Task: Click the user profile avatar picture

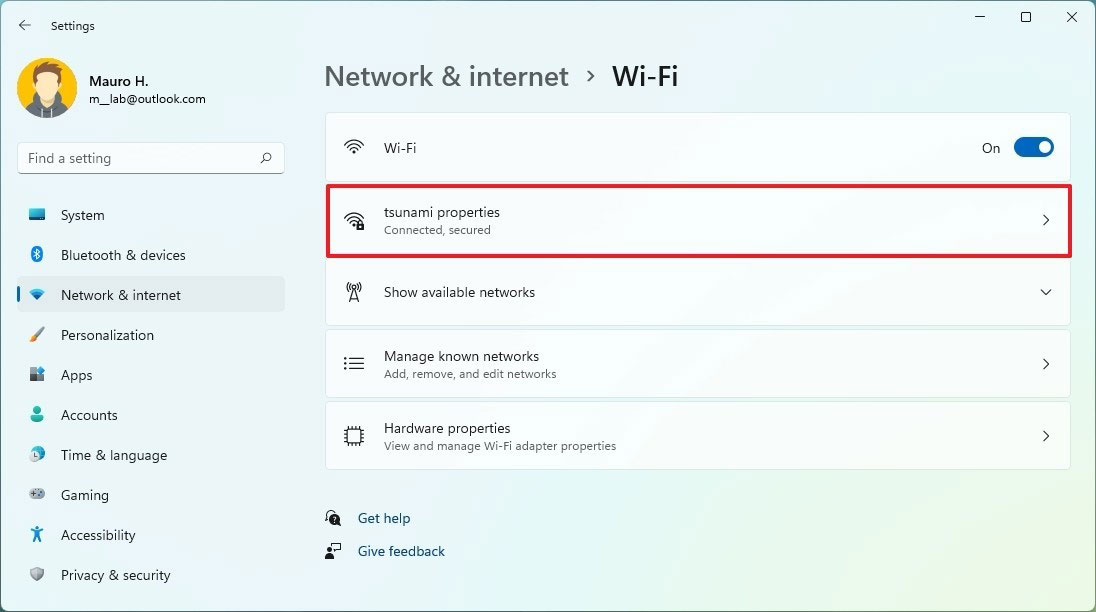Action: [47, 88]
